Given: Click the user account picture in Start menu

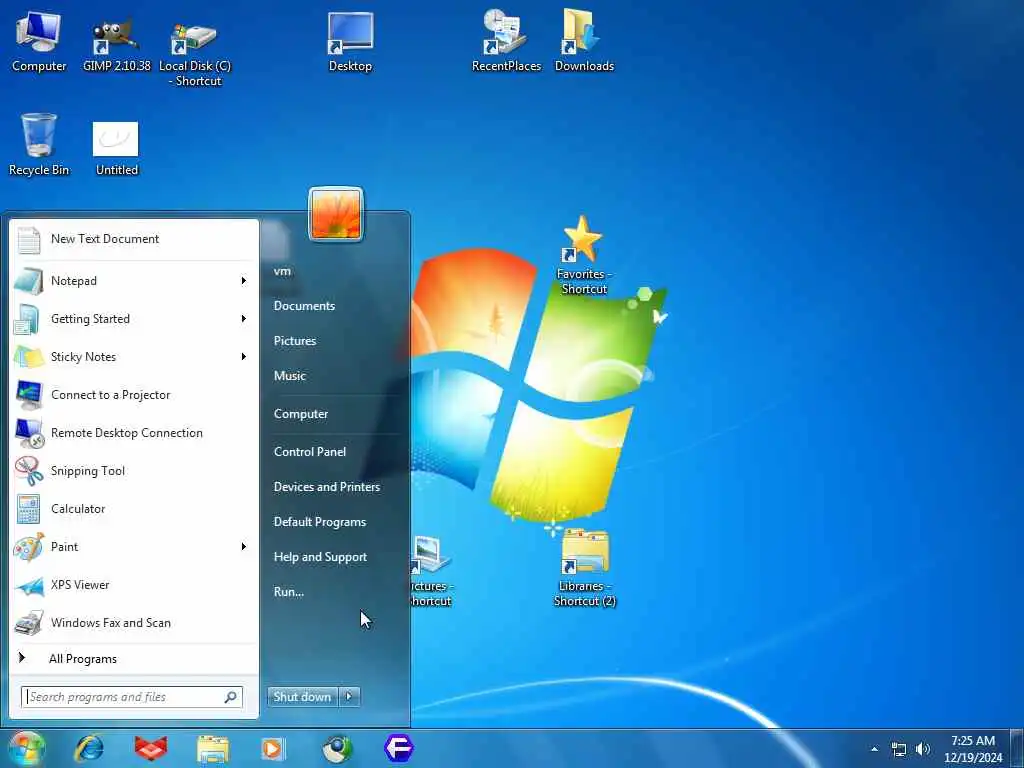Looking at the screenshot, I should tap(336, 214).
